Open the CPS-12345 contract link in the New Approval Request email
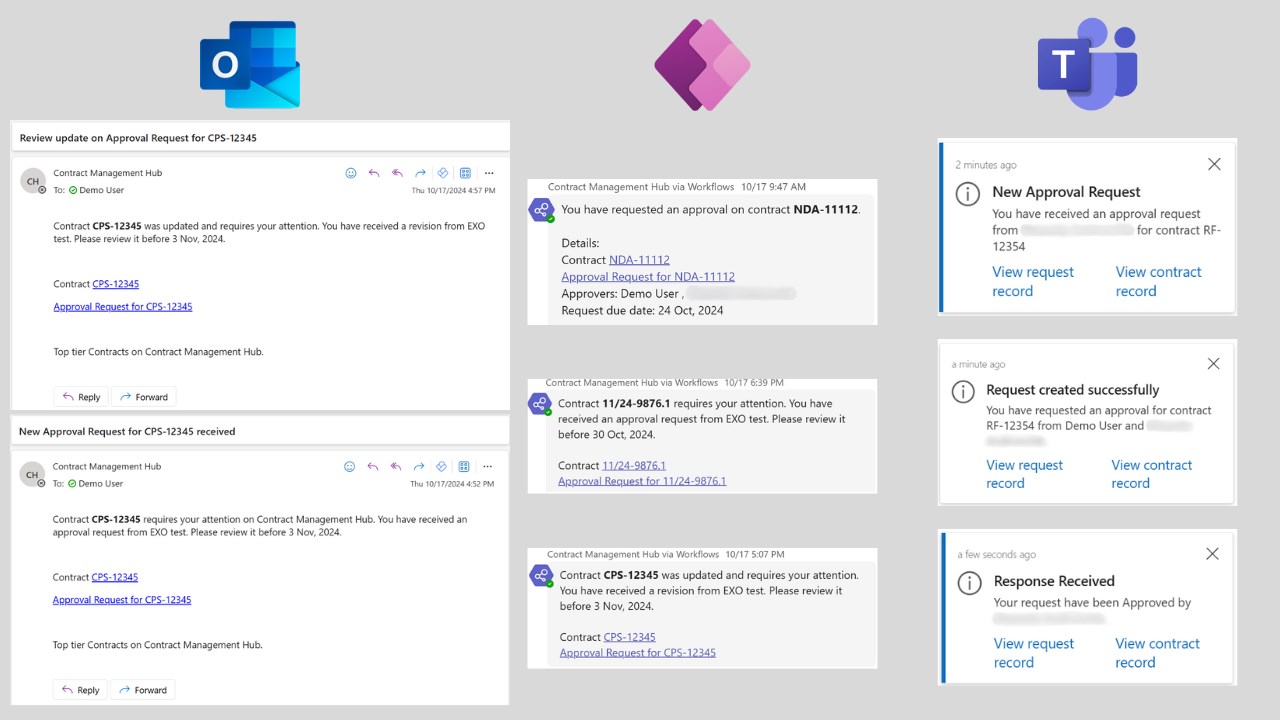 click(x=115, y=577)
